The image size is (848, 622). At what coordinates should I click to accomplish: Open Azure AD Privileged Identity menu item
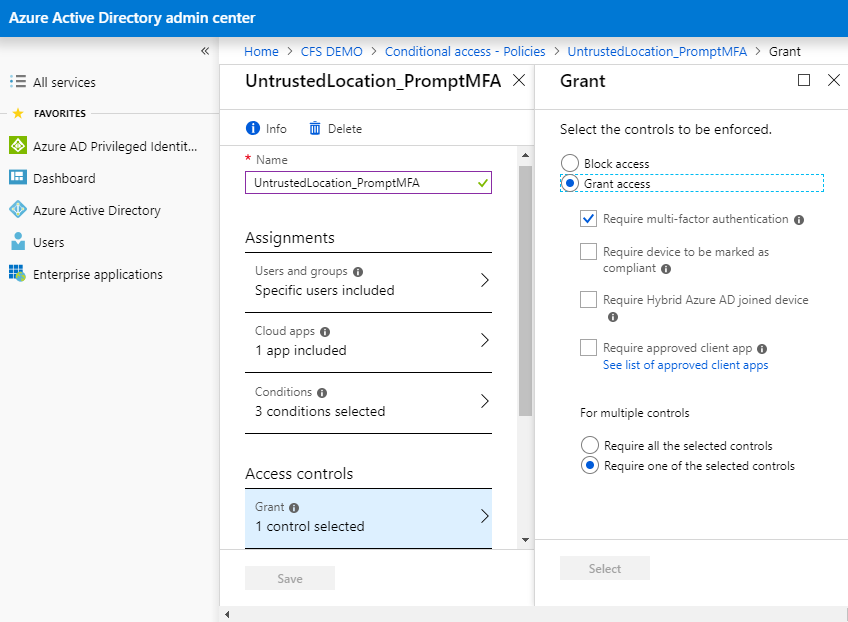[115, 146]
